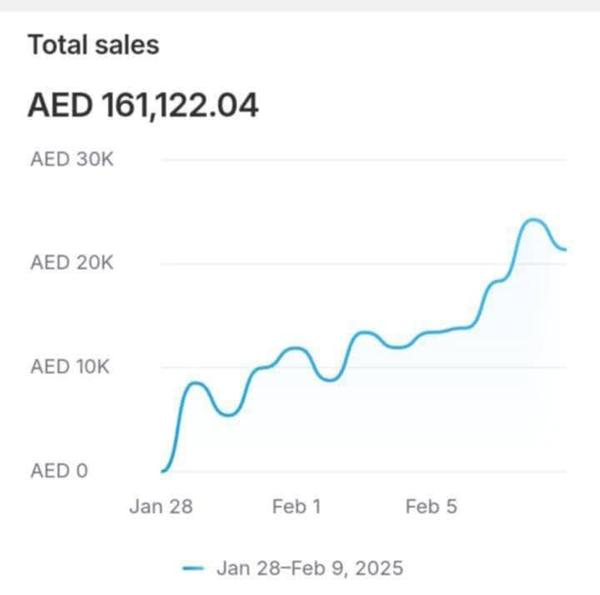
Task: Click the sales line's starting point at AED 0
Action: point(163,470)
